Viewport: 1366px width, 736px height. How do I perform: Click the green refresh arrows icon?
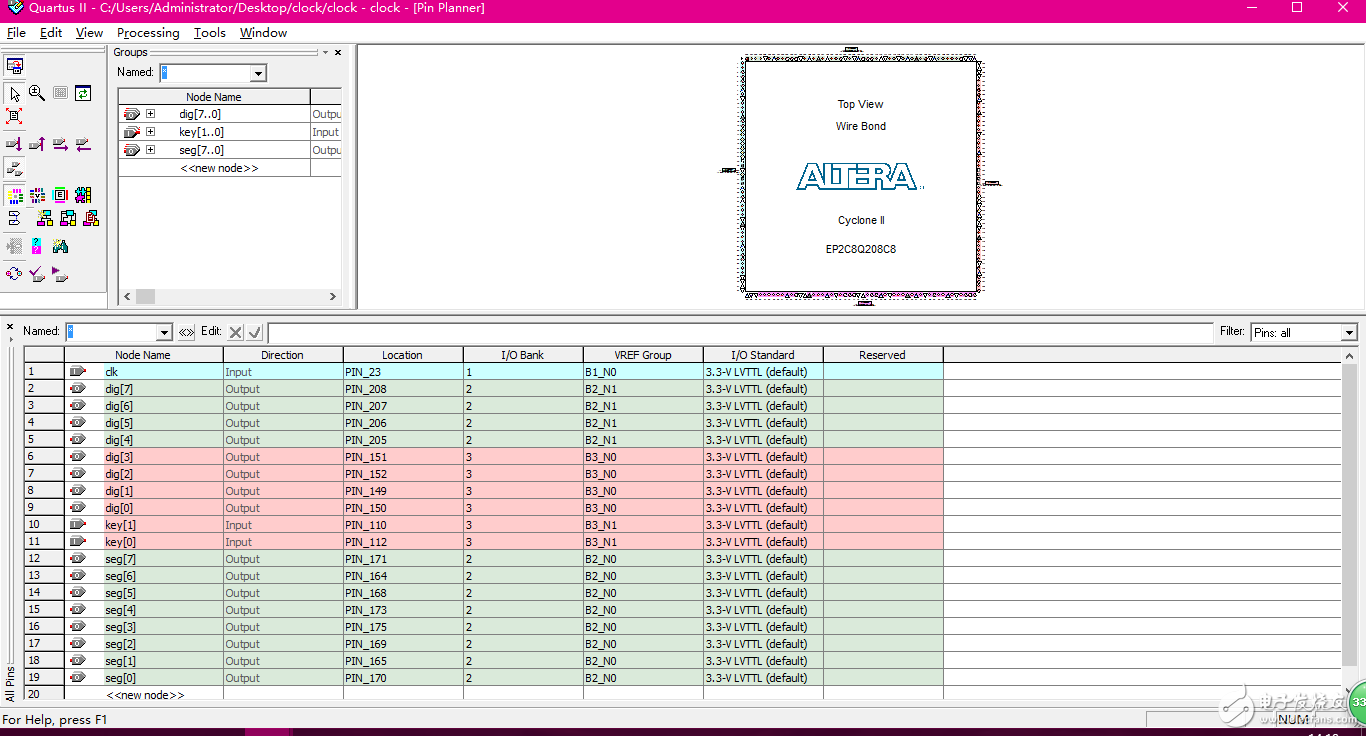pos(83,93)
